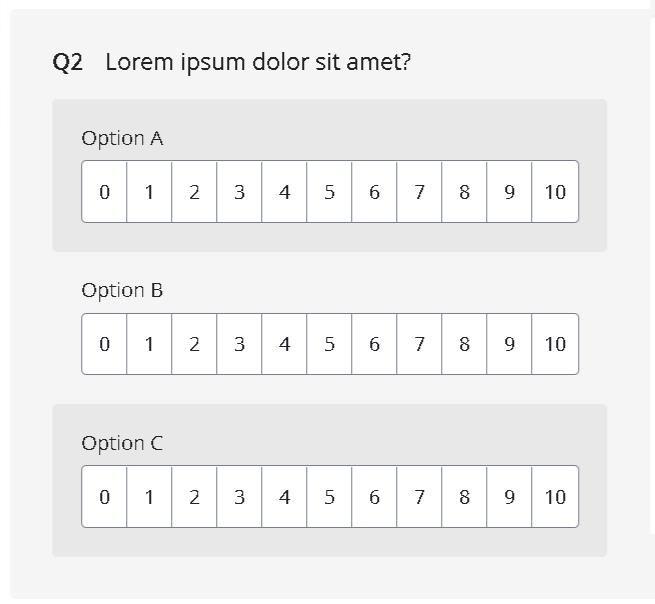This screenshot has width=655, height=604.
Task: Rate Option C a 2
Action: pos(194,497)
